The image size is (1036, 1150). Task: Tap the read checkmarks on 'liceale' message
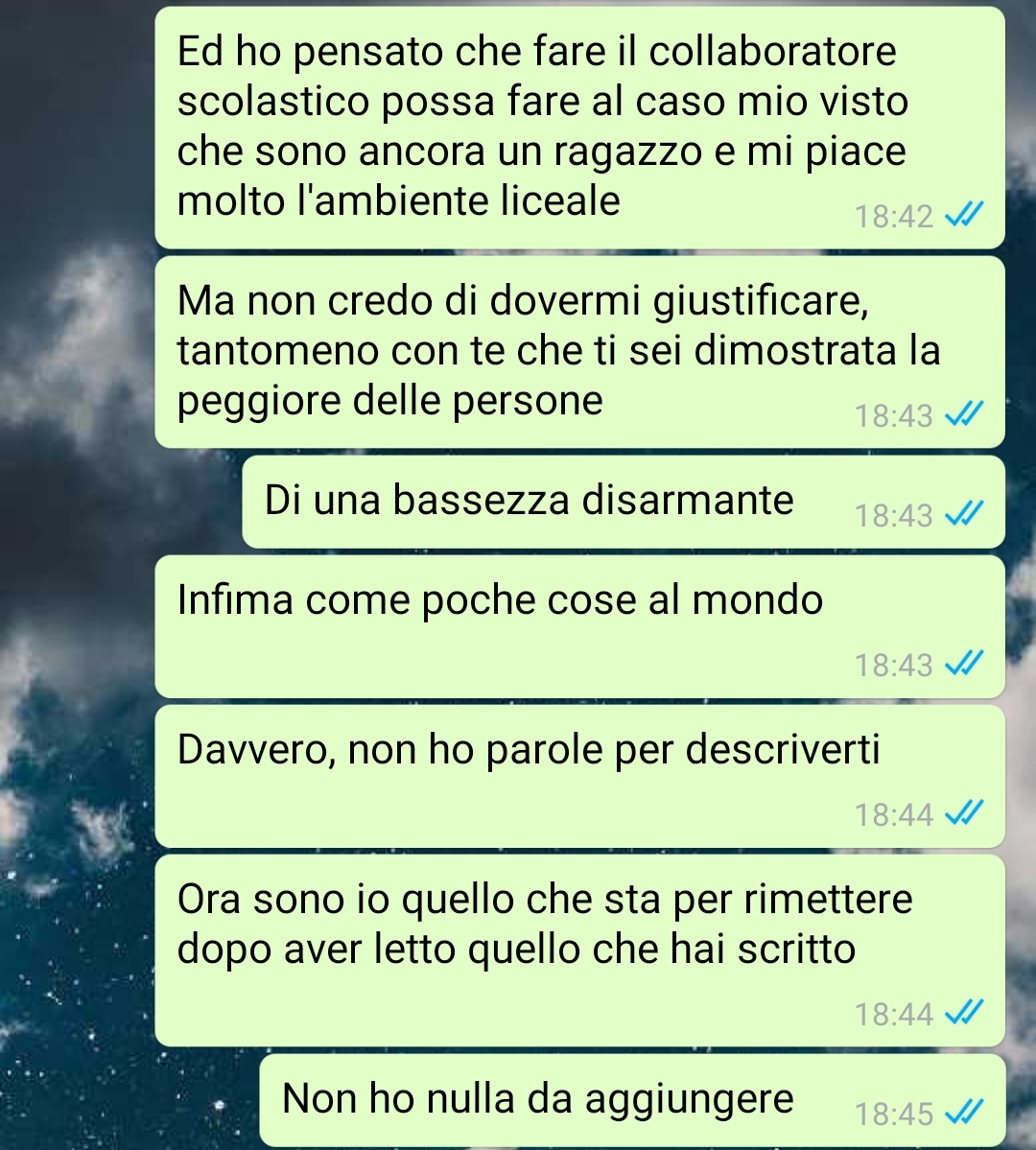click(963, 216)
